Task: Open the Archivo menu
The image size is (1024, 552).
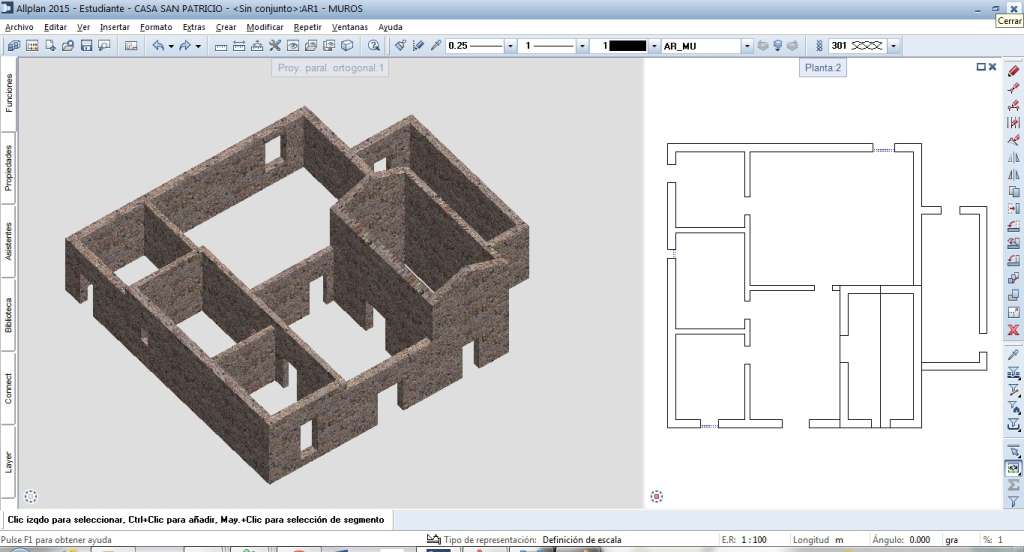Action: [x=19, y=27]
